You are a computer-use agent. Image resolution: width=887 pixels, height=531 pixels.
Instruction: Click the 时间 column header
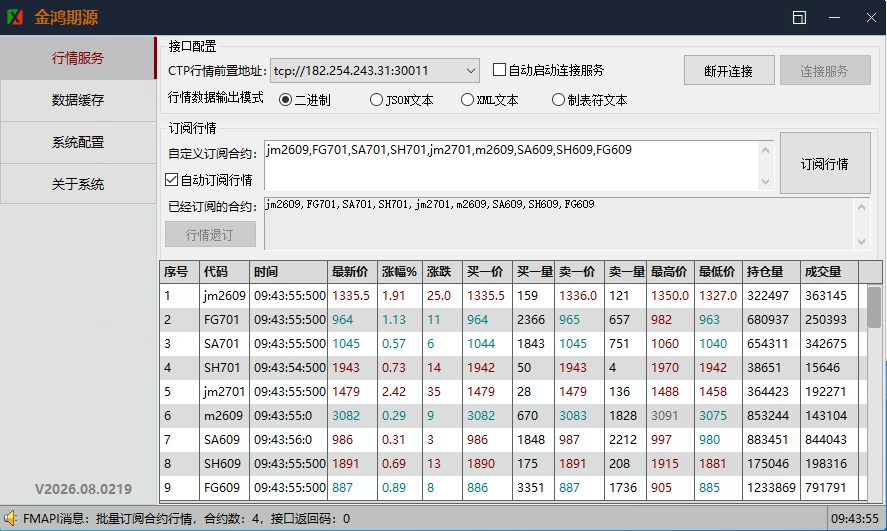[288, 272]
